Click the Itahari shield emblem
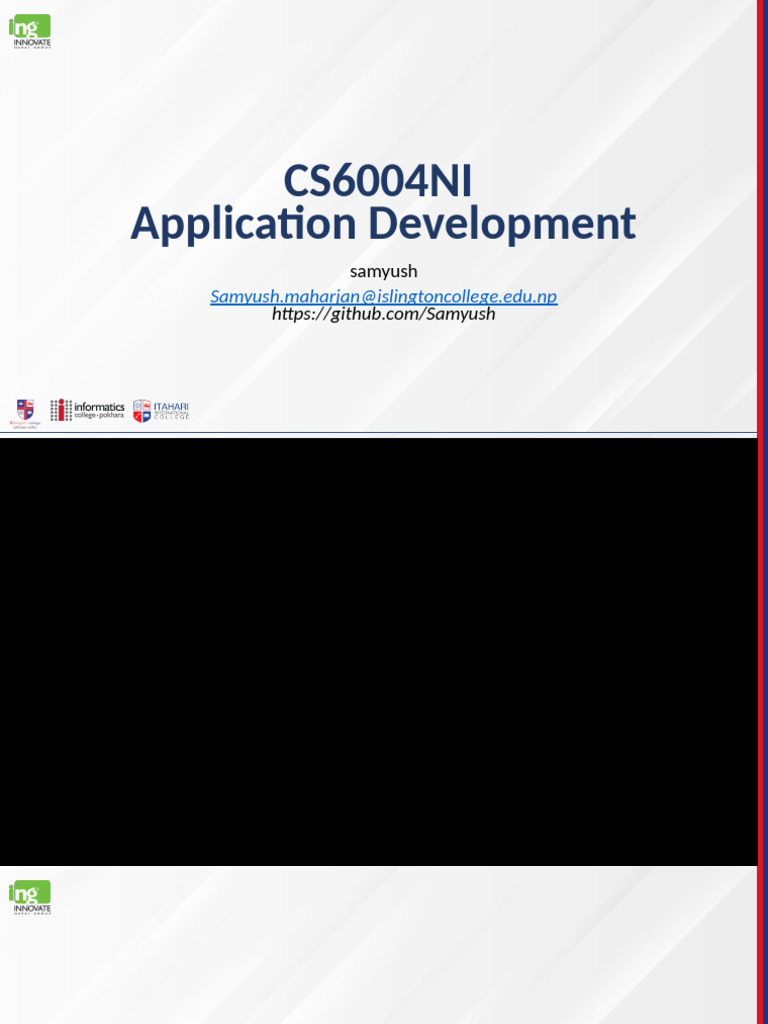The width and height of the screenshot is (768, 1024). point(142,411)
